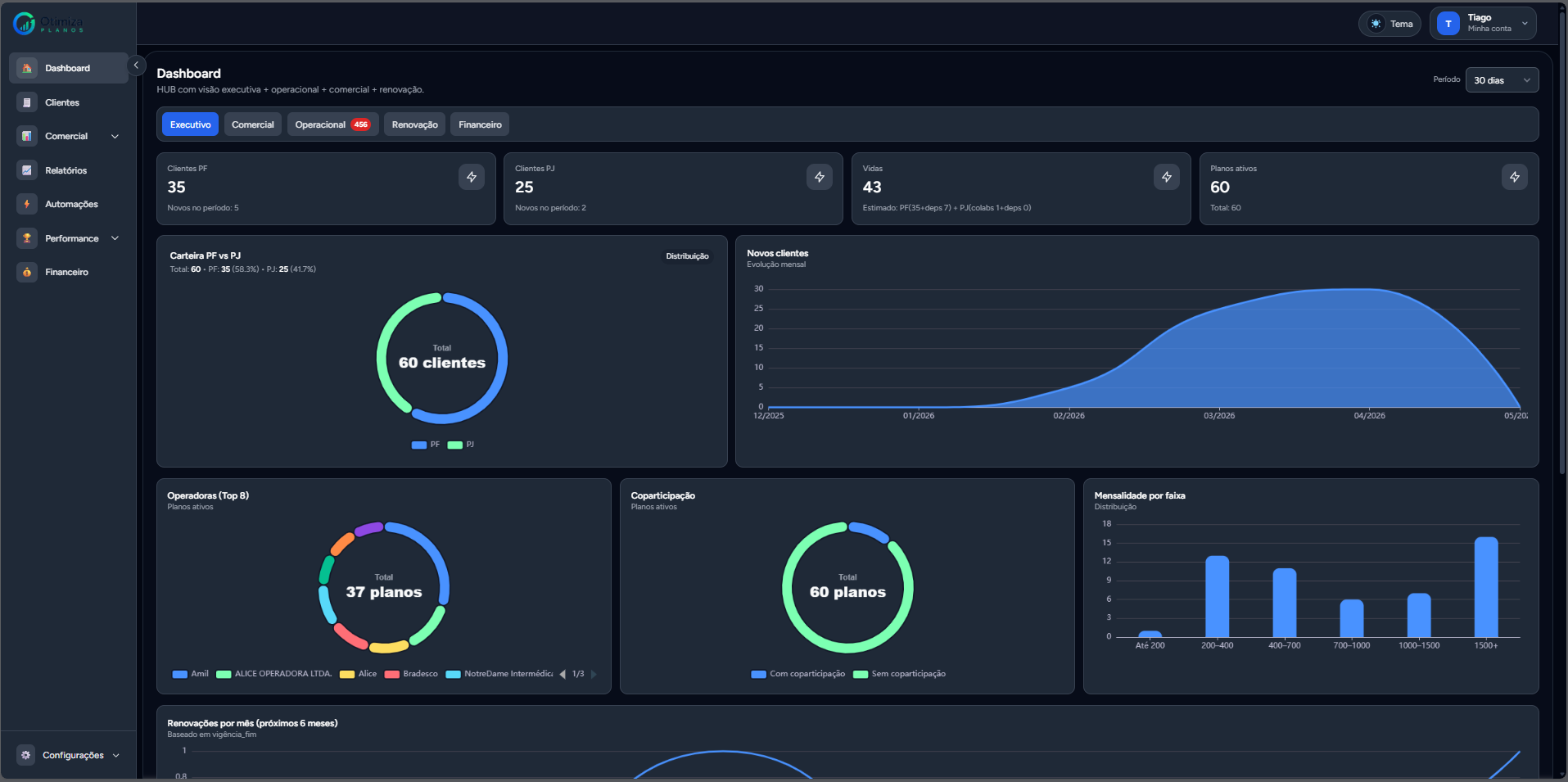Switch to the Renovação tab

point(414,124)
